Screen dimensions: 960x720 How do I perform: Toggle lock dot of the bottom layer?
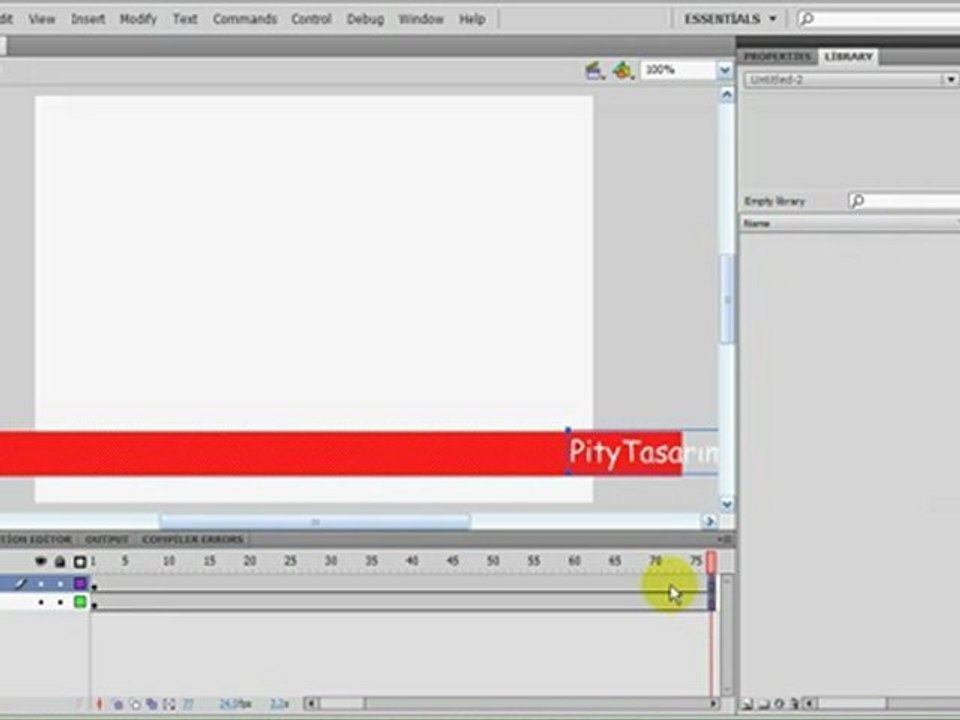60,602
